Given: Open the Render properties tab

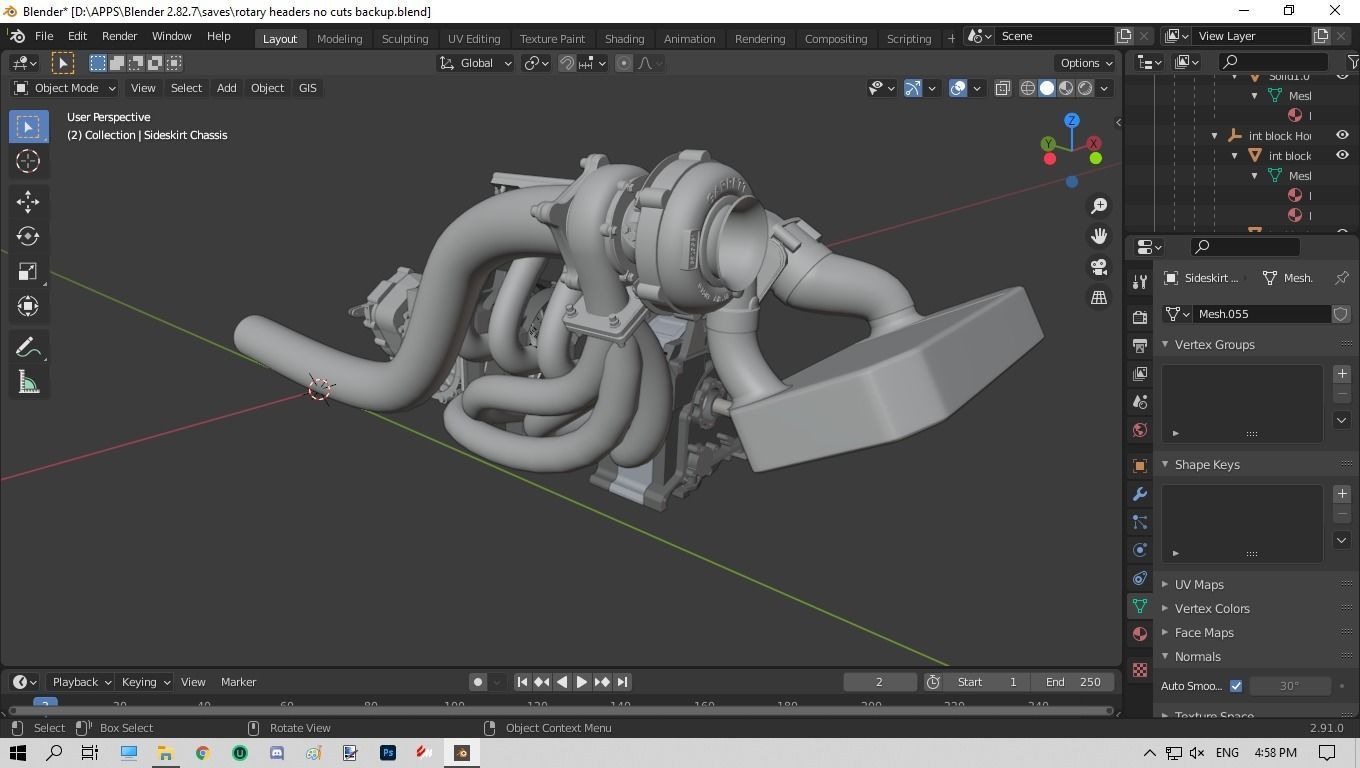Looking at the screenshot, I should tap(1140, 317).
